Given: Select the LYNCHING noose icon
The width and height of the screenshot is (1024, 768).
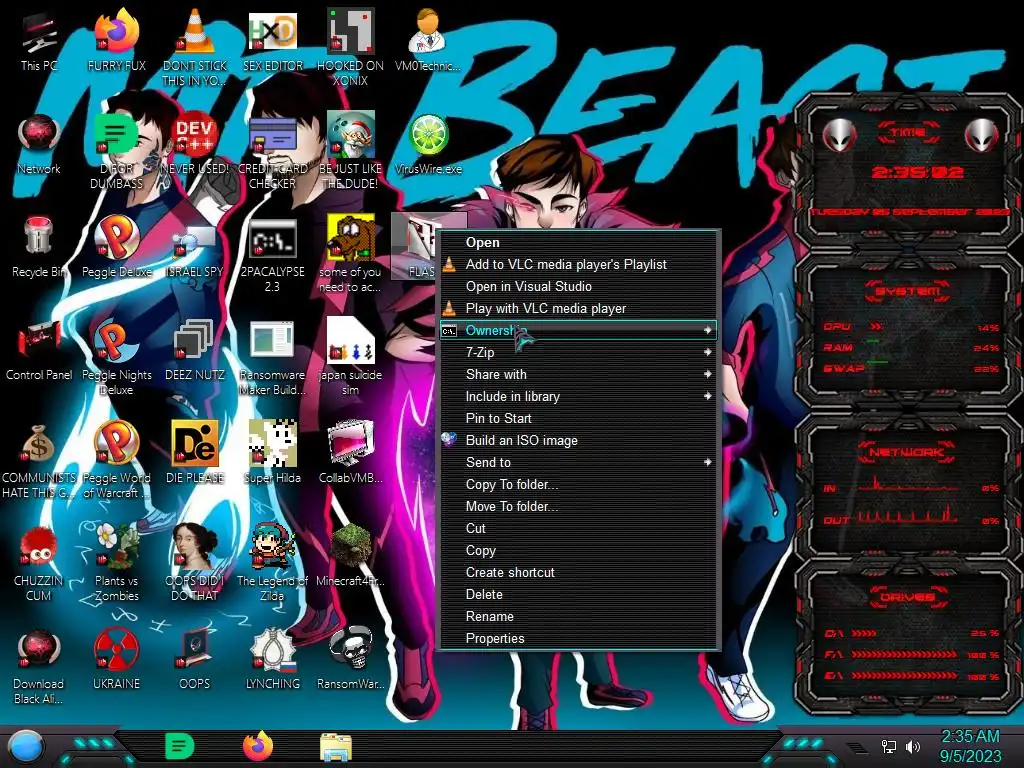Looking at the screenshot, I should coord(272,660).
